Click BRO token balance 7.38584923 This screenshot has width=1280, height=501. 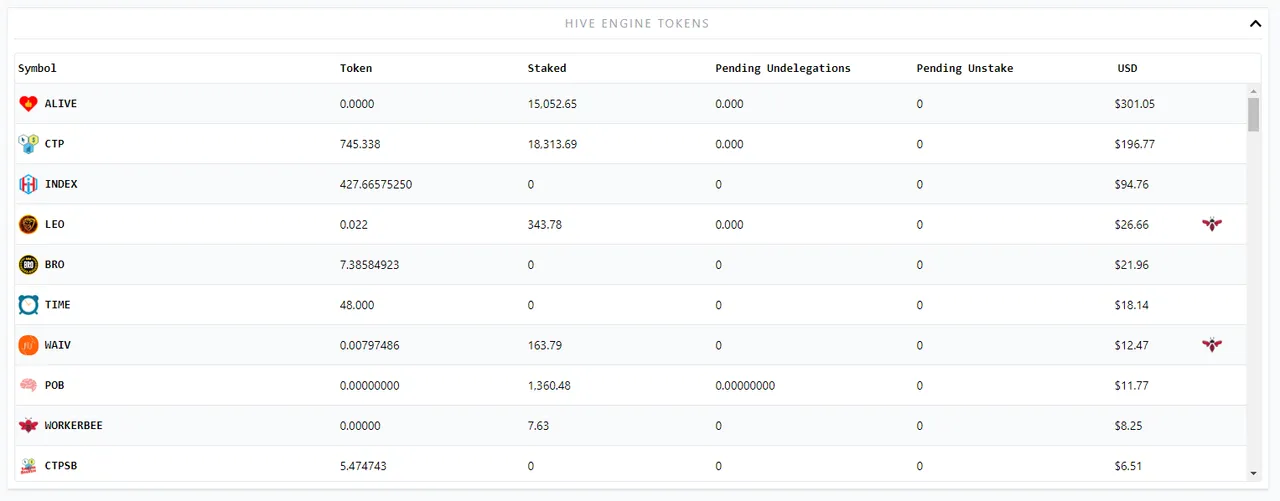[x=370, y=265]
